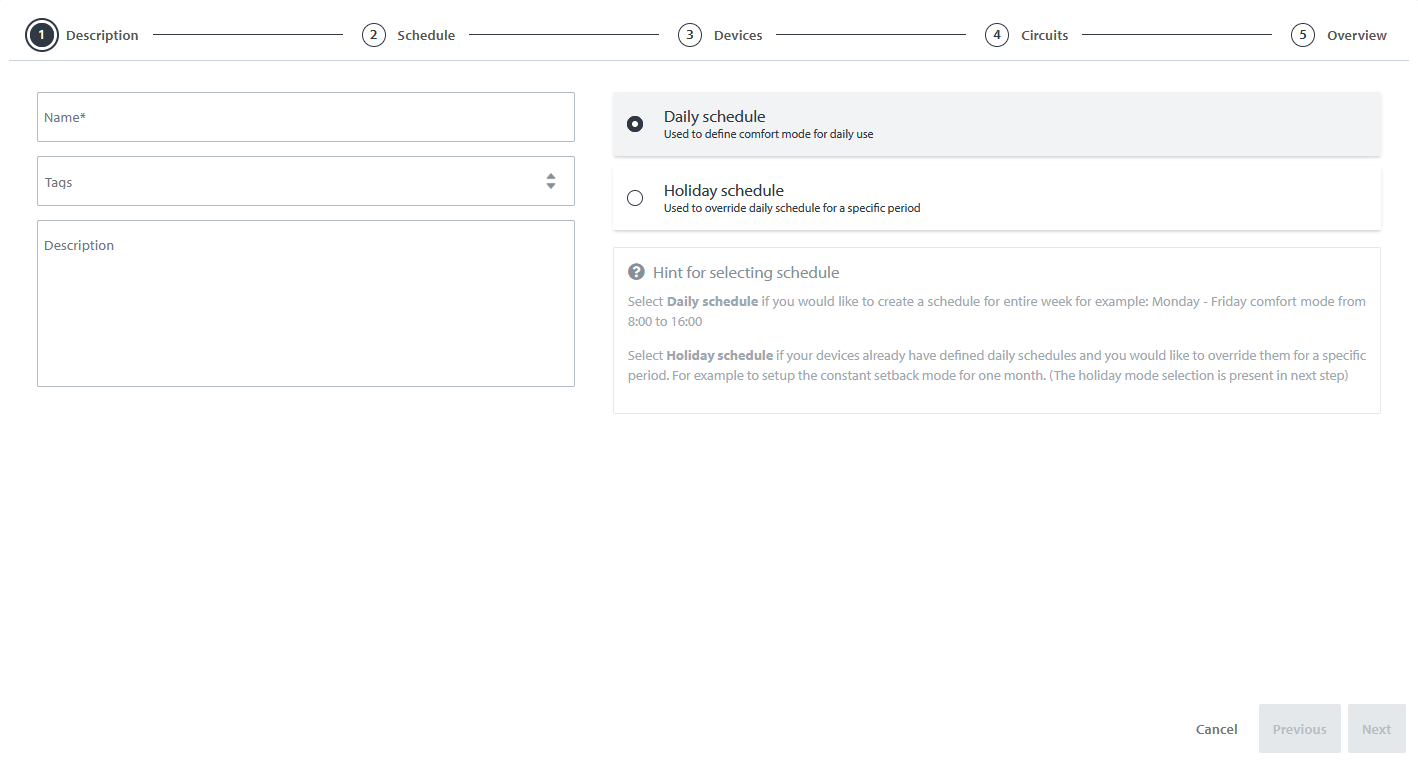Jump to the Circuits step label
1418x762 pixels.
point(1044,35)
